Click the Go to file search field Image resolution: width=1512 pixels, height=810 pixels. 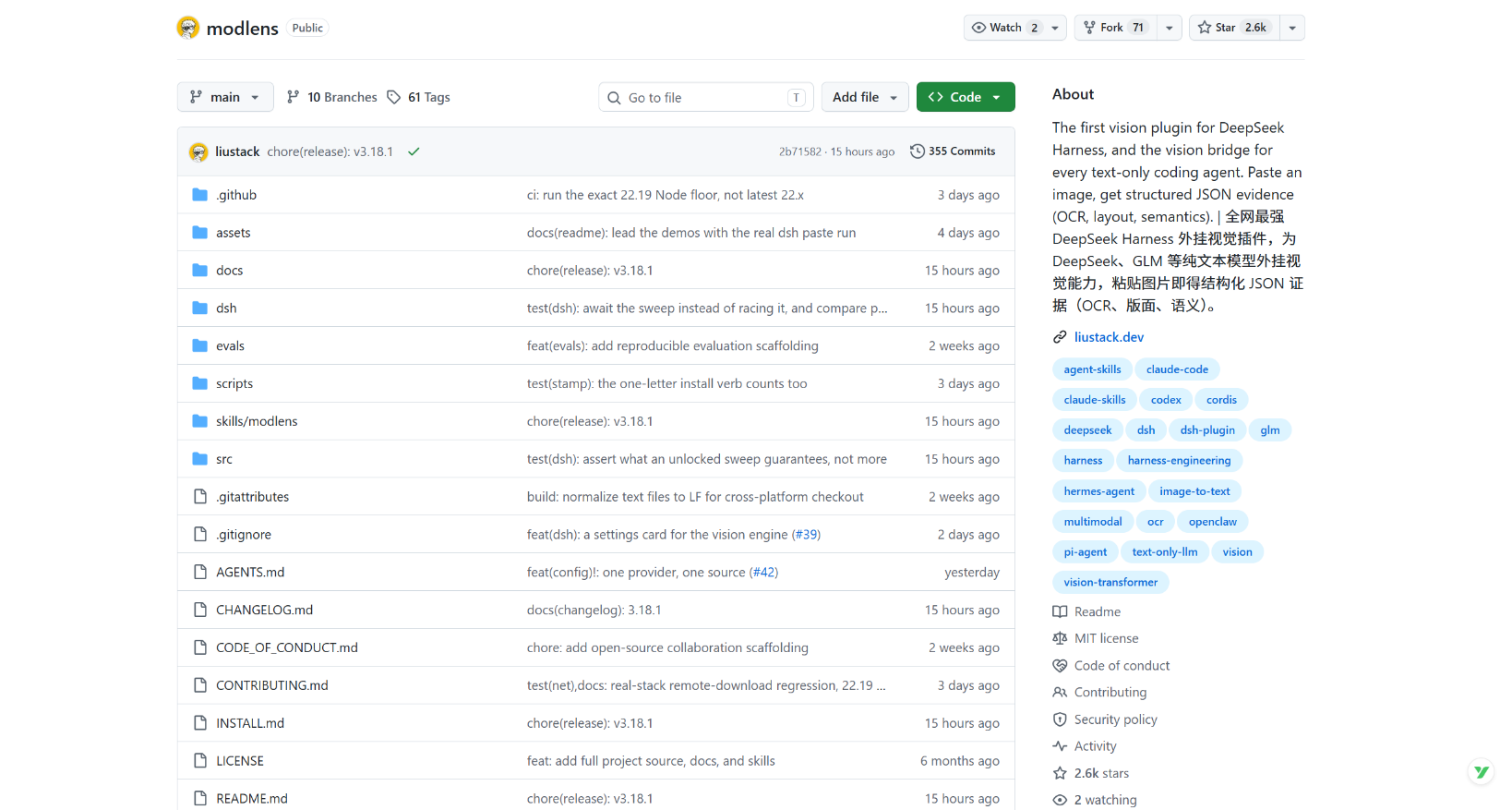706,97
